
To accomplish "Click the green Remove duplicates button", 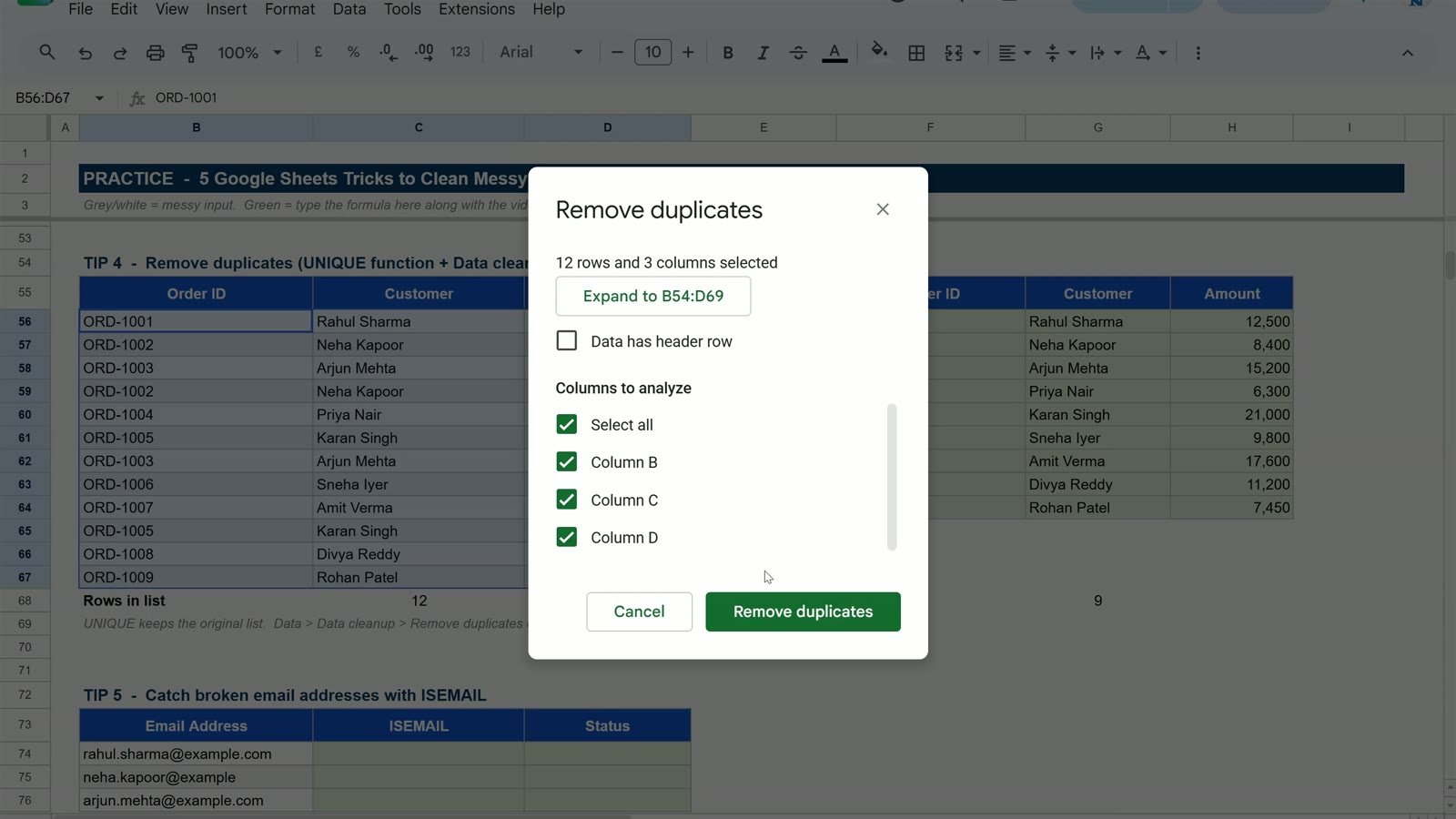I will 803,612.
